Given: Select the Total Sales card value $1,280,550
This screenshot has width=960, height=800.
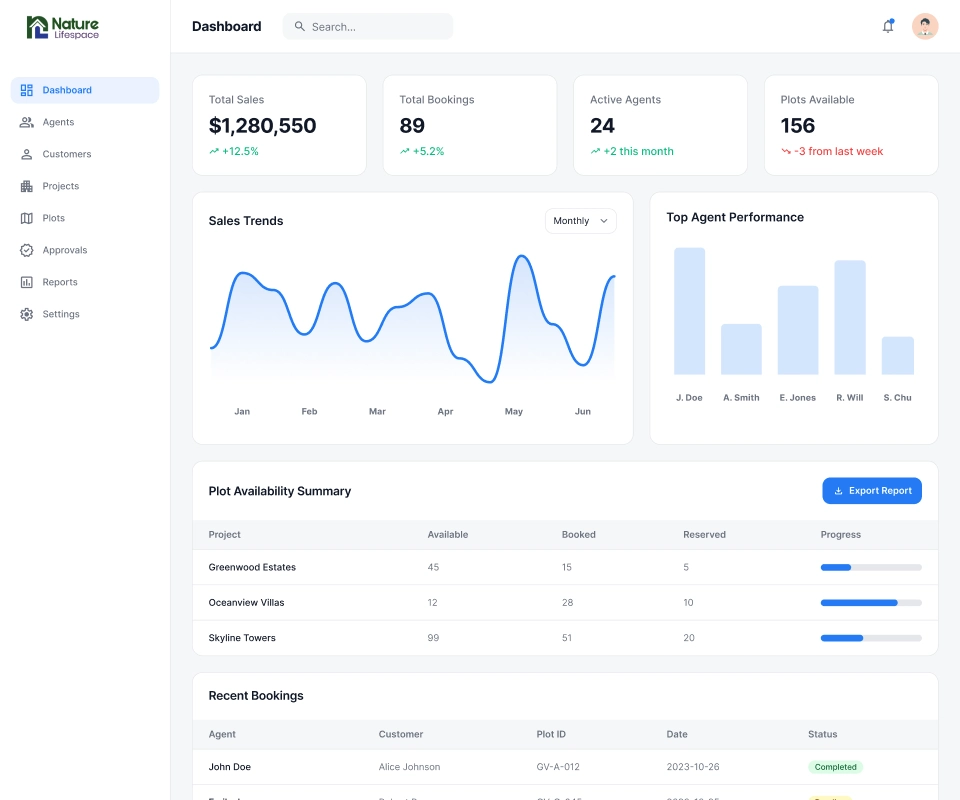Looking at the screenshot, I should (x=262, y=125).
